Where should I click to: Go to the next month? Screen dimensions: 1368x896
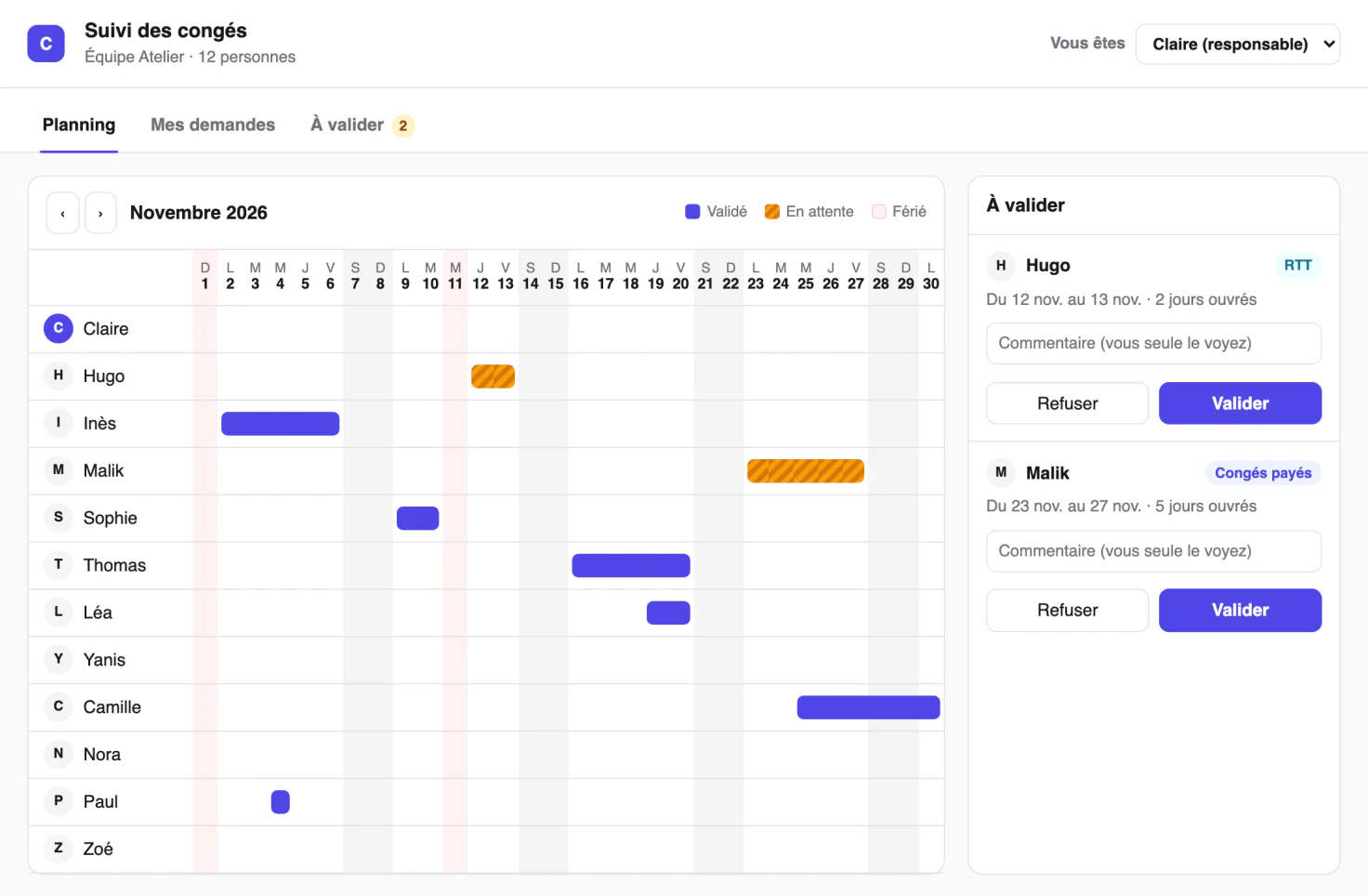(100, 213)
